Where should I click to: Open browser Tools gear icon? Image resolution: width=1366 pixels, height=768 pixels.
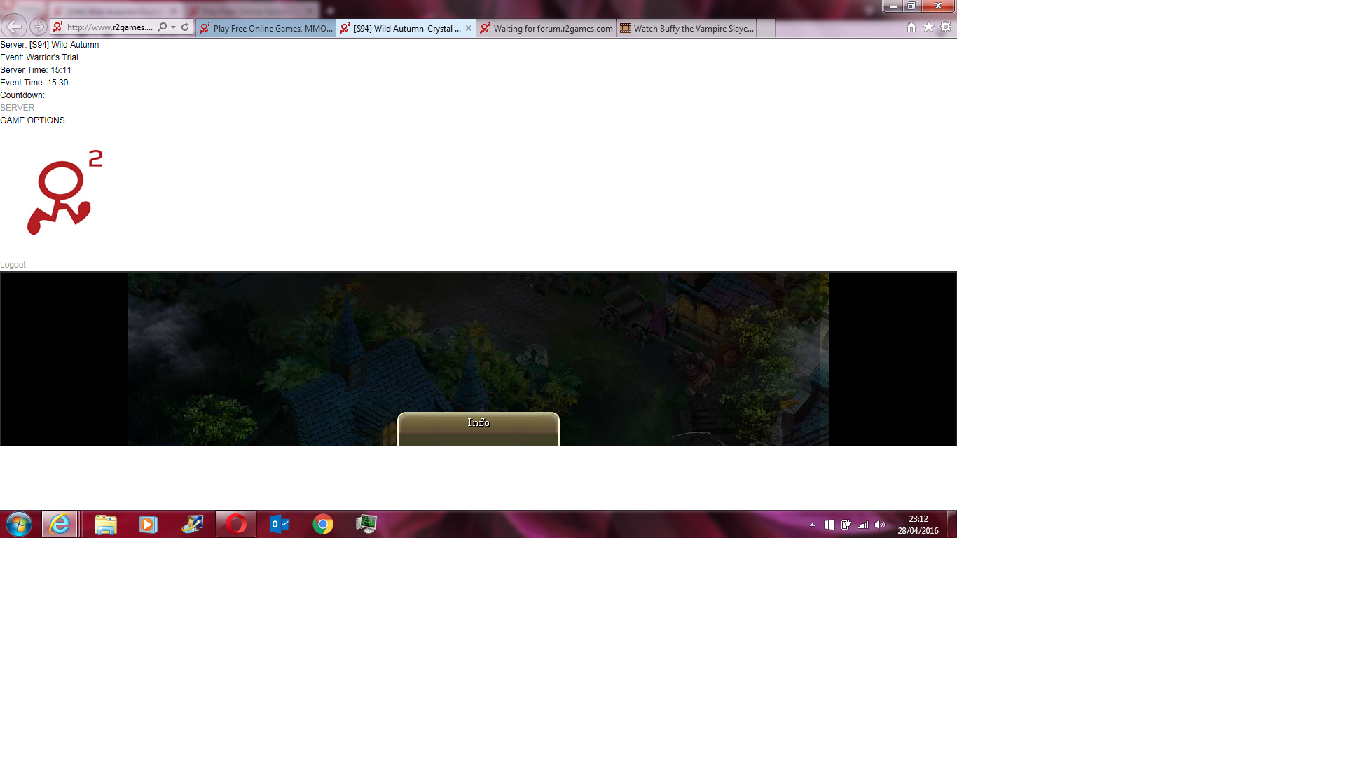click(x=945, y=28)
